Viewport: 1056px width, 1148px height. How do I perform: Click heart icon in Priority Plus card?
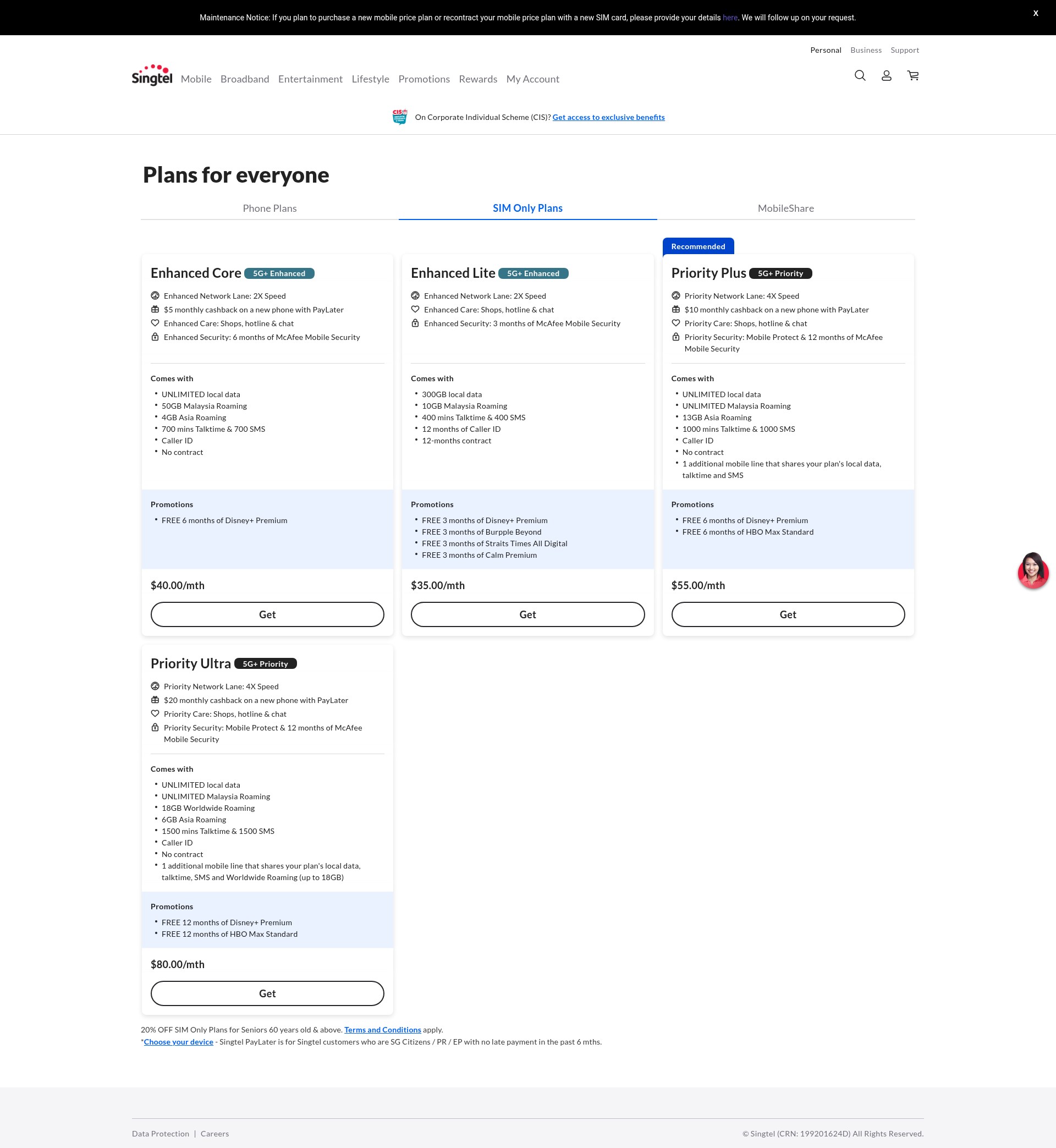click(676, 323)
